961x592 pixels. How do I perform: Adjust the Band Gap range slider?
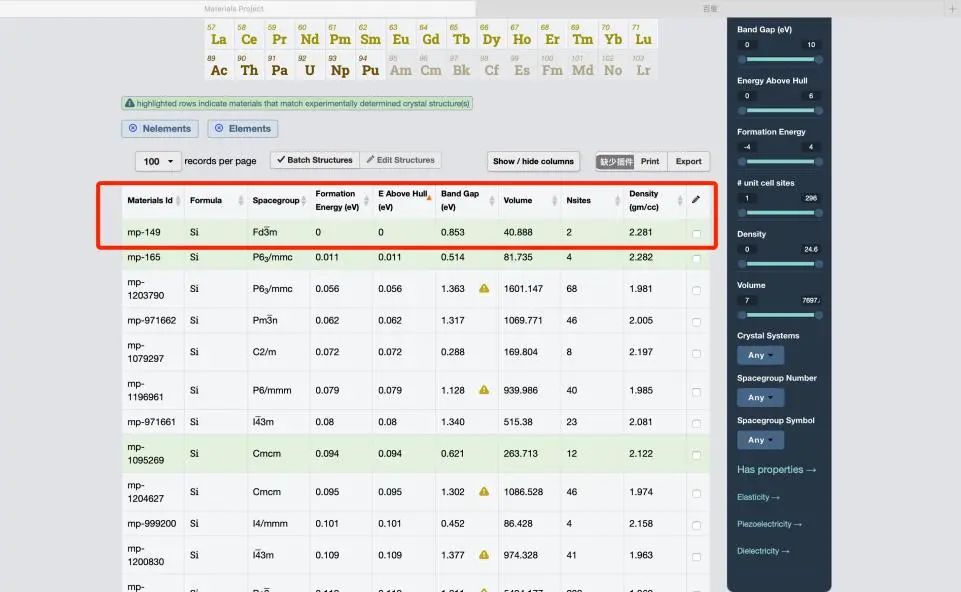tap(780, 59)
